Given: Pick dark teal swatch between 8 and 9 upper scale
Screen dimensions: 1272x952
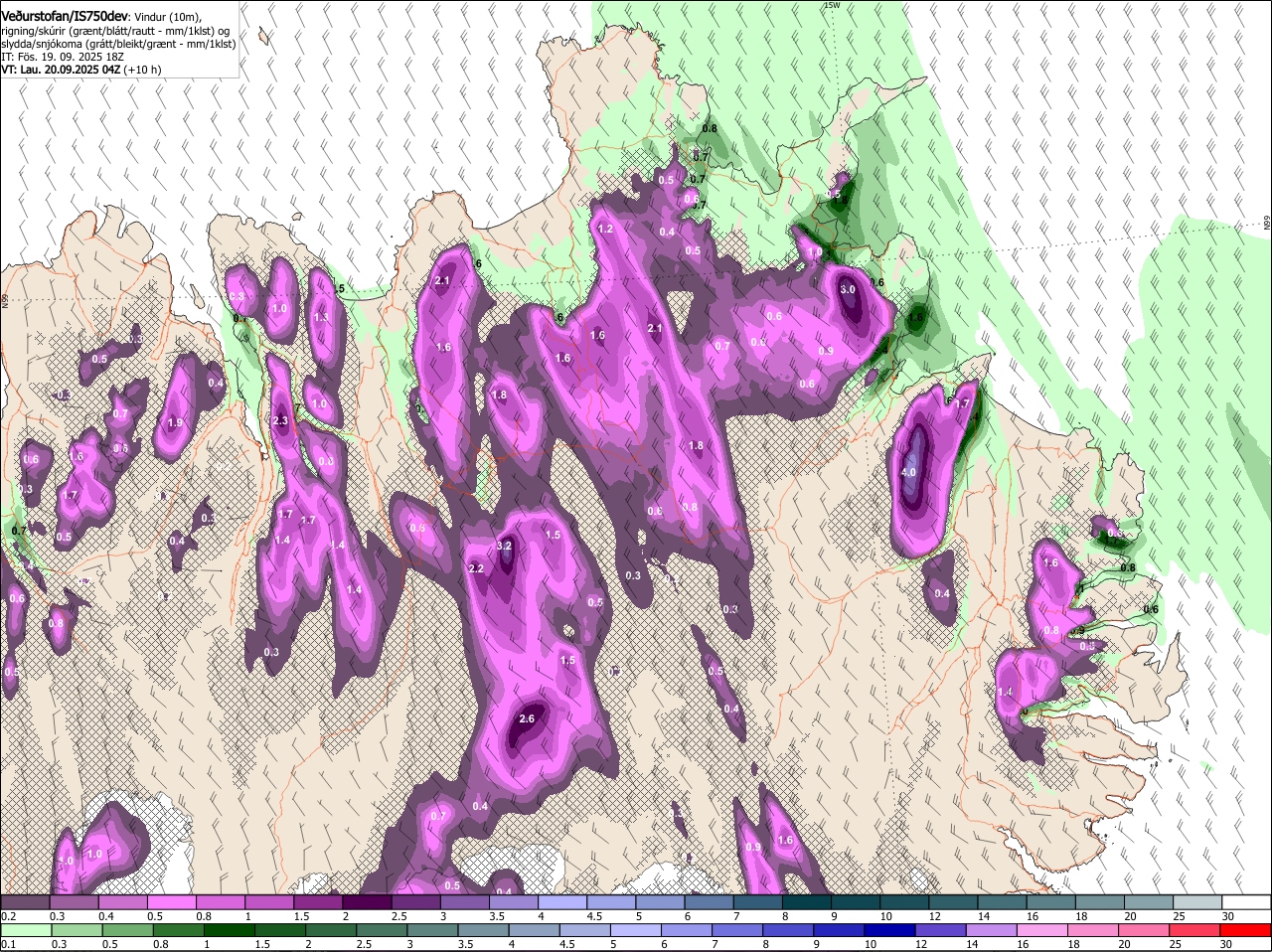Looking at the screenshot, I should (807, 902).
